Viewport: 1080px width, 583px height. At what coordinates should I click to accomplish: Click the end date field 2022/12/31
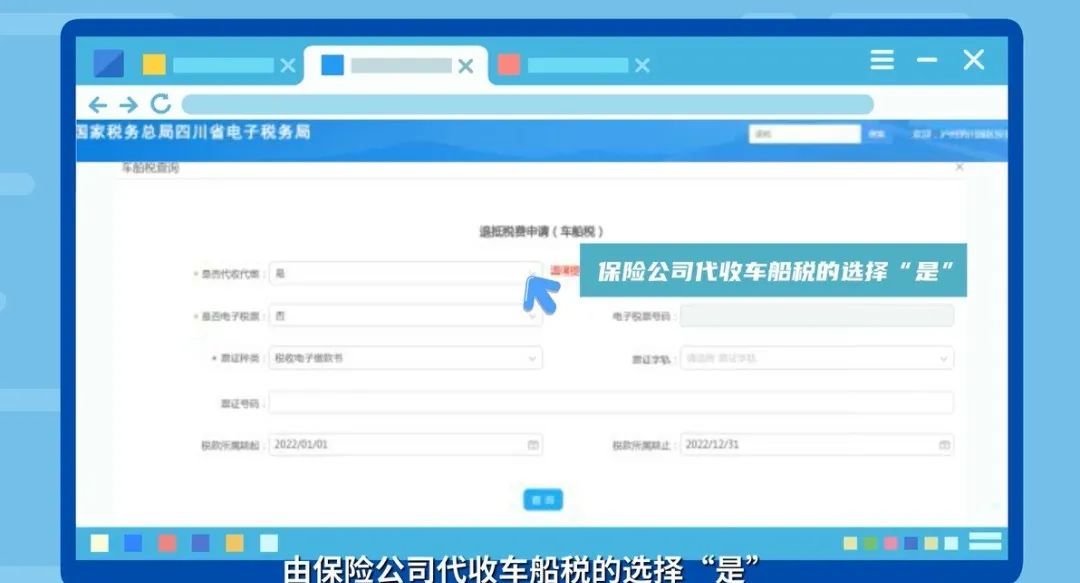click(817, 444)
